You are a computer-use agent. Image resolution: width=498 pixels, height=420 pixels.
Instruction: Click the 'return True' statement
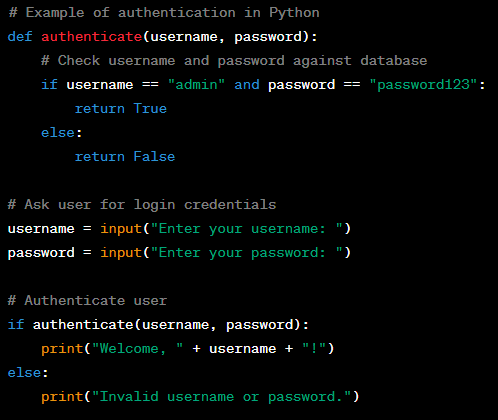click(x=121, y=109)
